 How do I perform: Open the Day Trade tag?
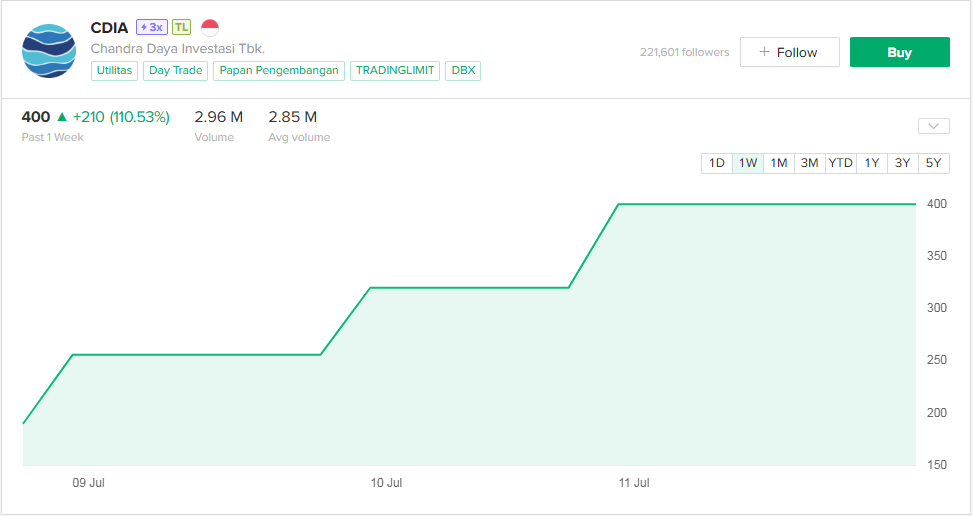176,71
